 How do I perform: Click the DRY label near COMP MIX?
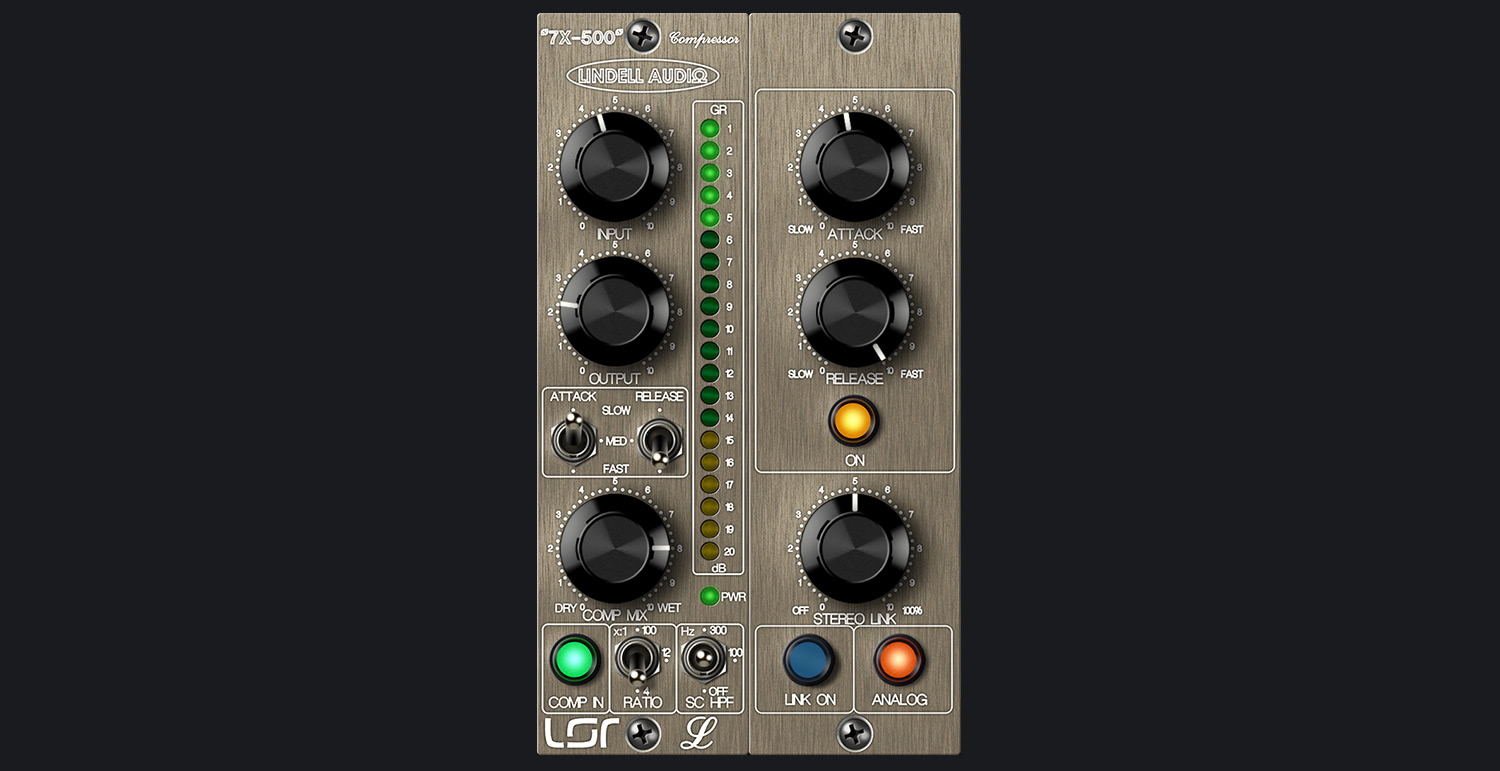(566, 608)
